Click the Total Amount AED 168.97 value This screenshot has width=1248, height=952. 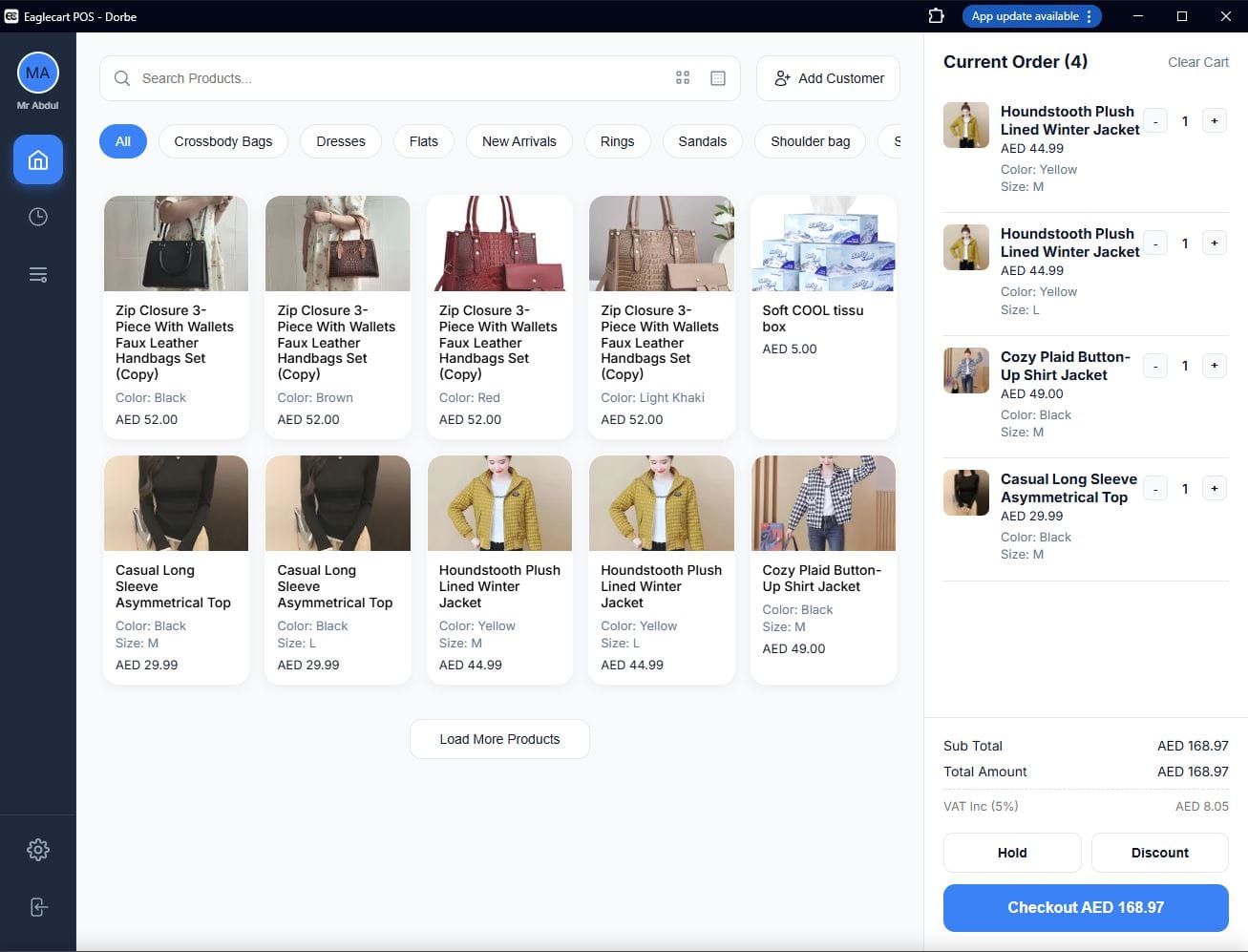(x=1193, y=772)
